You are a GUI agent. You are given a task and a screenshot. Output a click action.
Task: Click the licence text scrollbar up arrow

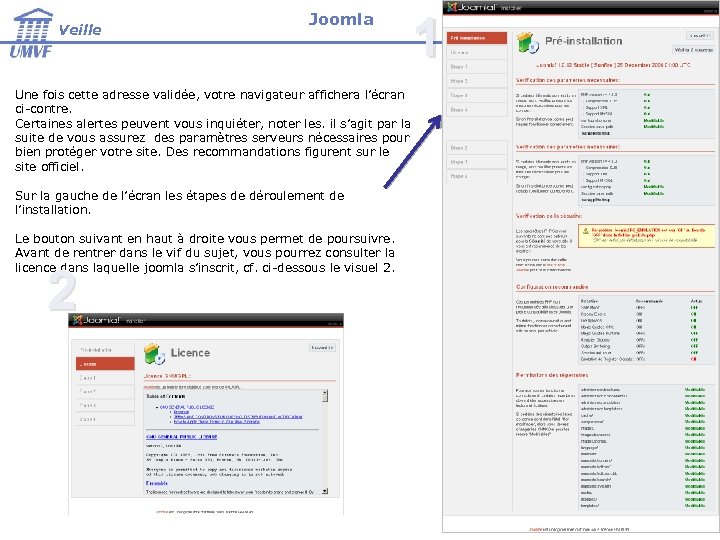pos(325,393)
